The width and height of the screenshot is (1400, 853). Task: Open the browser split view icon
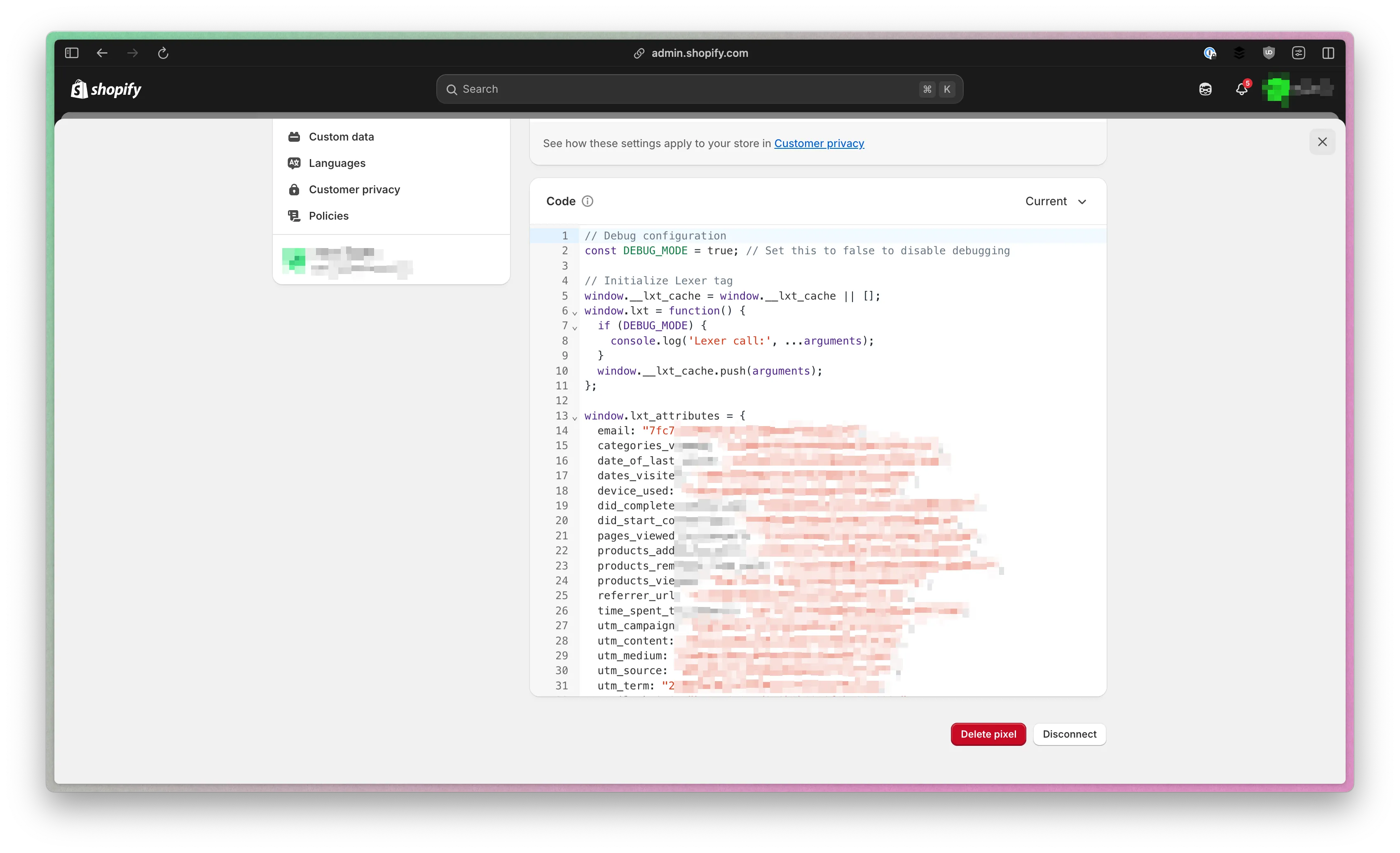[x=1328, y=53]
